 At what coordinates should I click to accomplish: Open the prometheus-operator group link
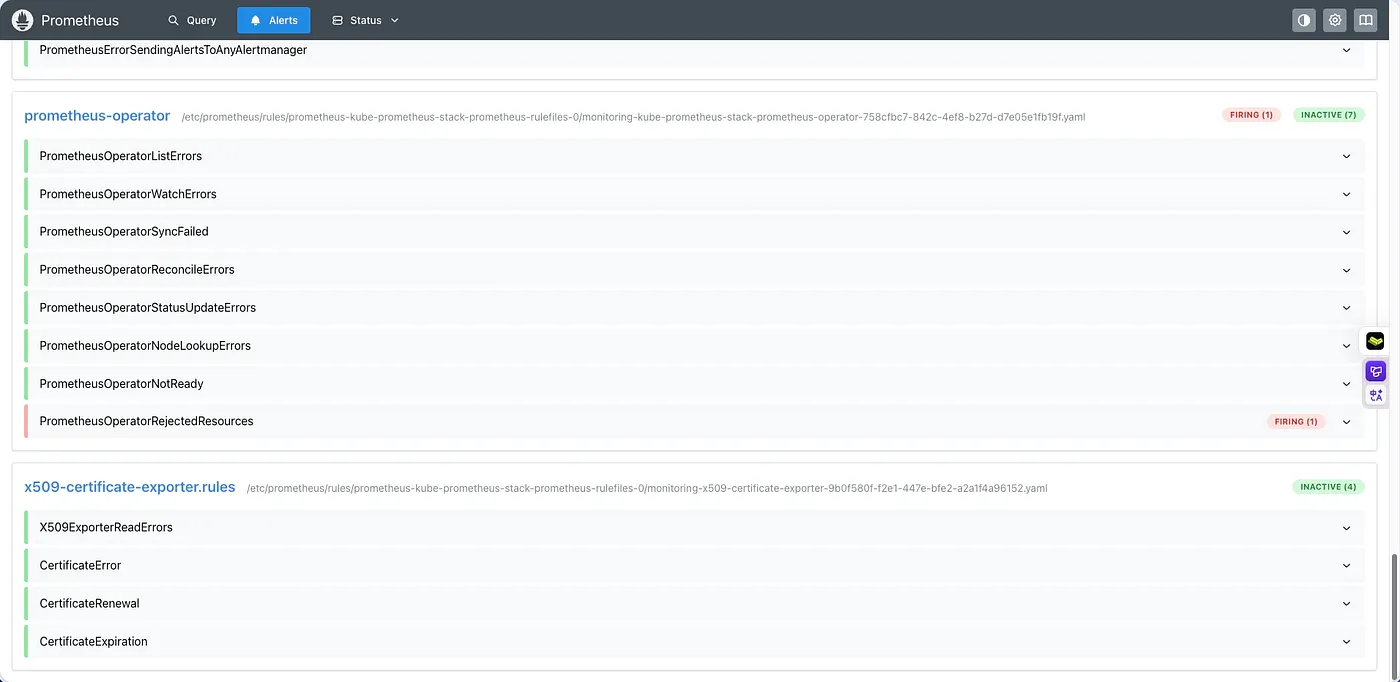[97, 116]
